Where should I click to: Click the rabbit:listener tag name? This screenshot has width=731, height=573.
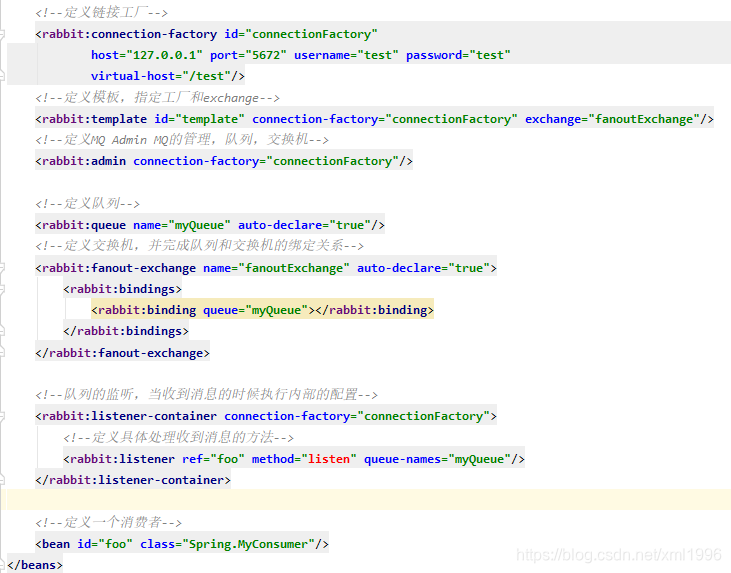pos(122,459)
